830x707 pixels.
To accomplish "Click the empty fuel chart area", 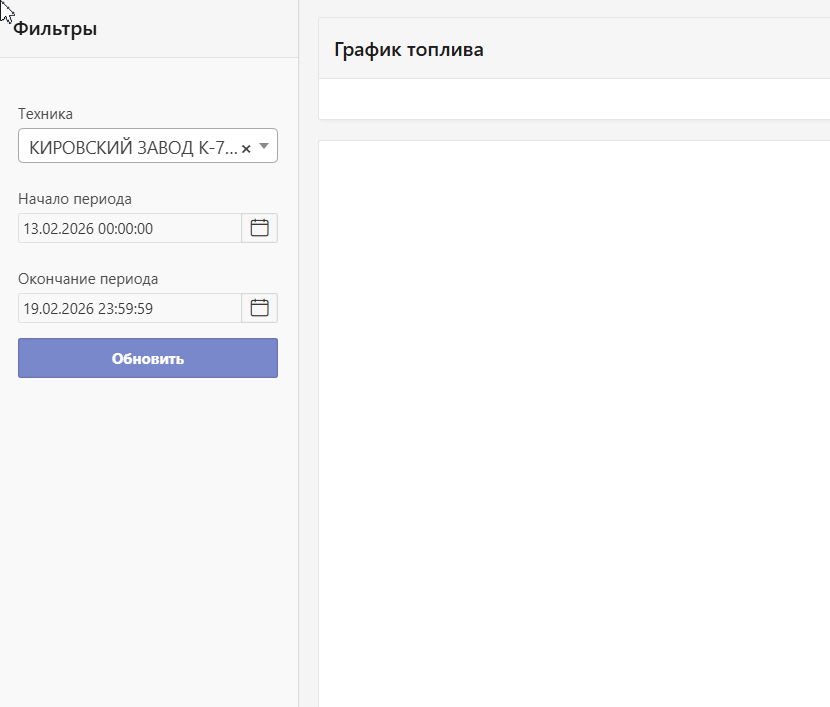I will pos(574,420).
